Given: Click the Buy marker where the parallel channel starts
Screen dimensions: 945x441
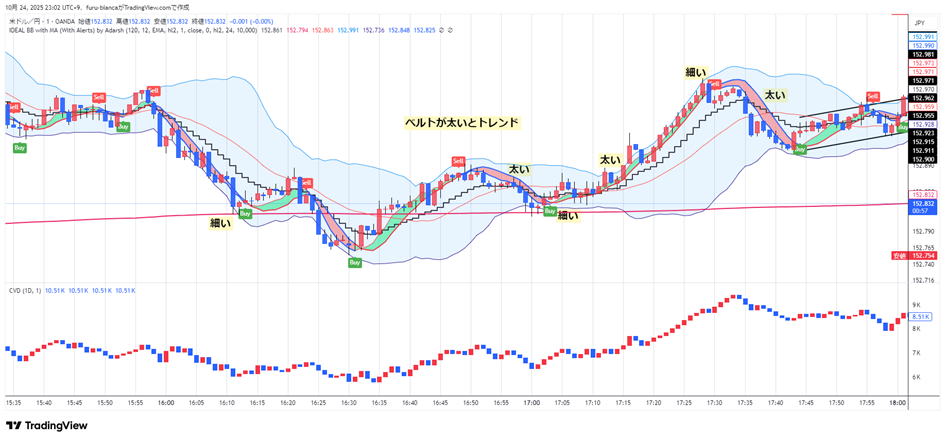Looking at the screenshot, I should click(x=800, y=148).
